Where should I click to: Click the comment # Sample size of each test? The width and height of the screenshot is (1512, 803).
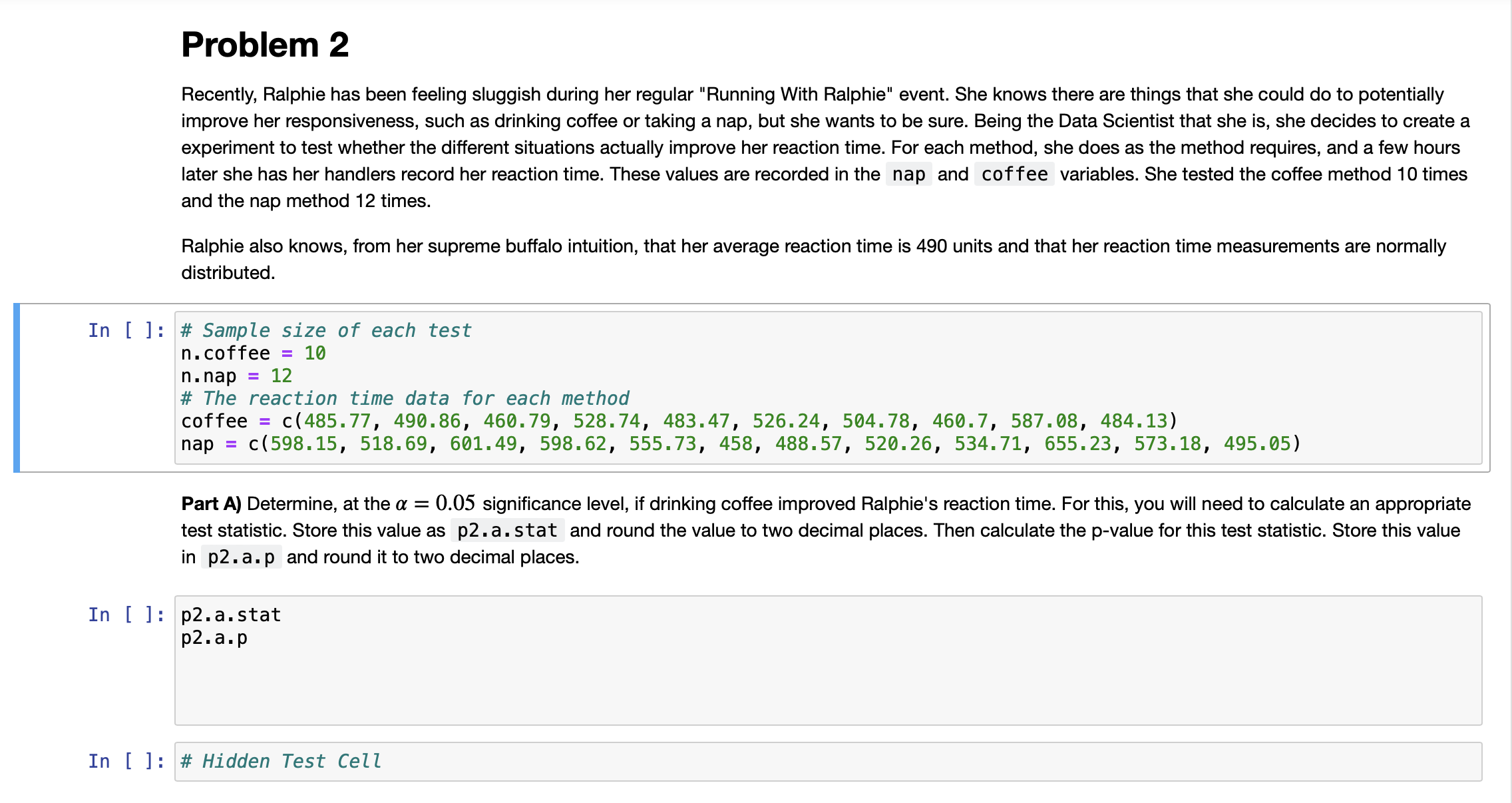325,330
